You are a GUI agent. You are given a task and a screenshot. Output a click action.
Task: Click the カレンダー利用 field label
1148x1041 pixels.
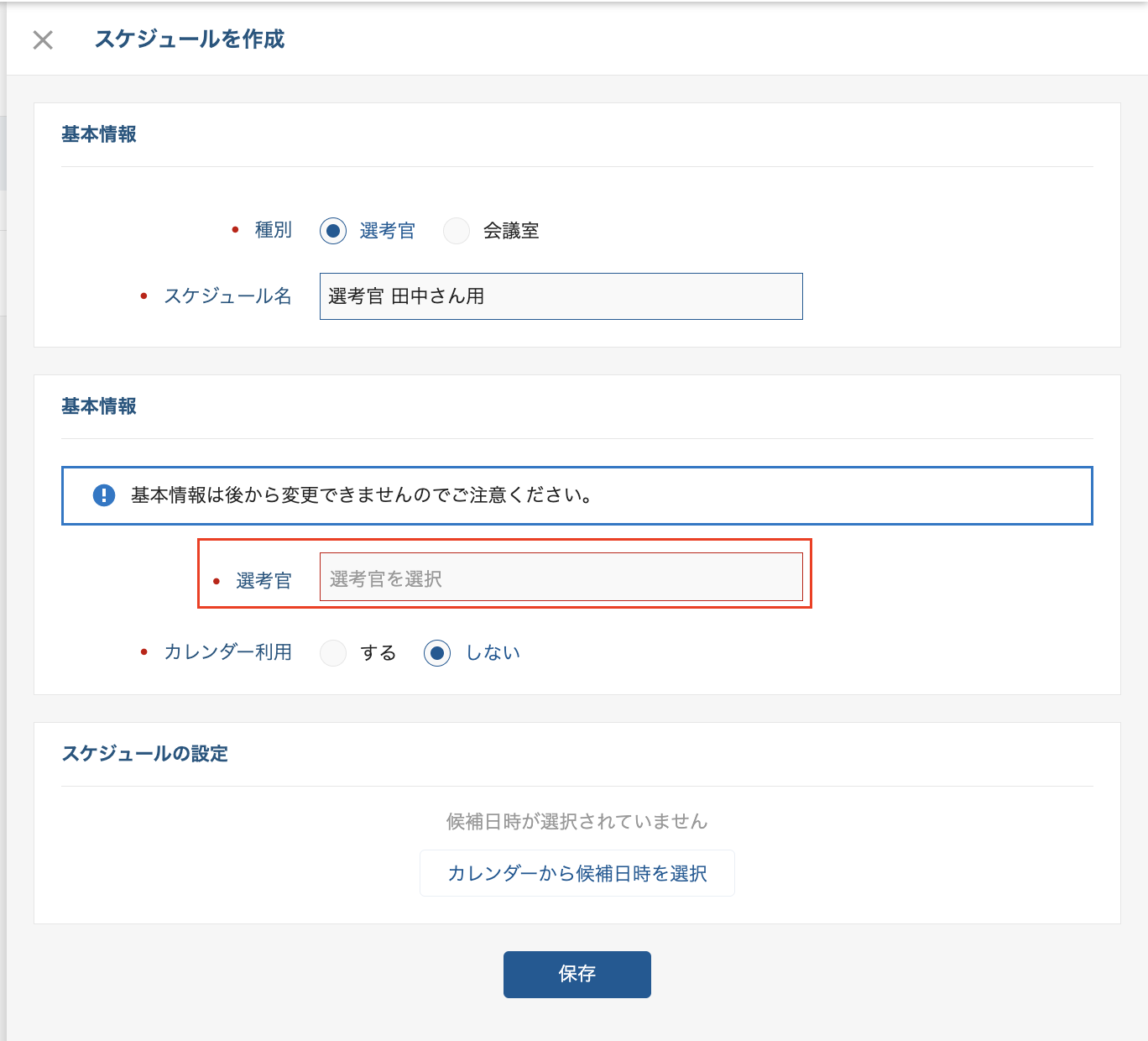(x=227, y=652)
